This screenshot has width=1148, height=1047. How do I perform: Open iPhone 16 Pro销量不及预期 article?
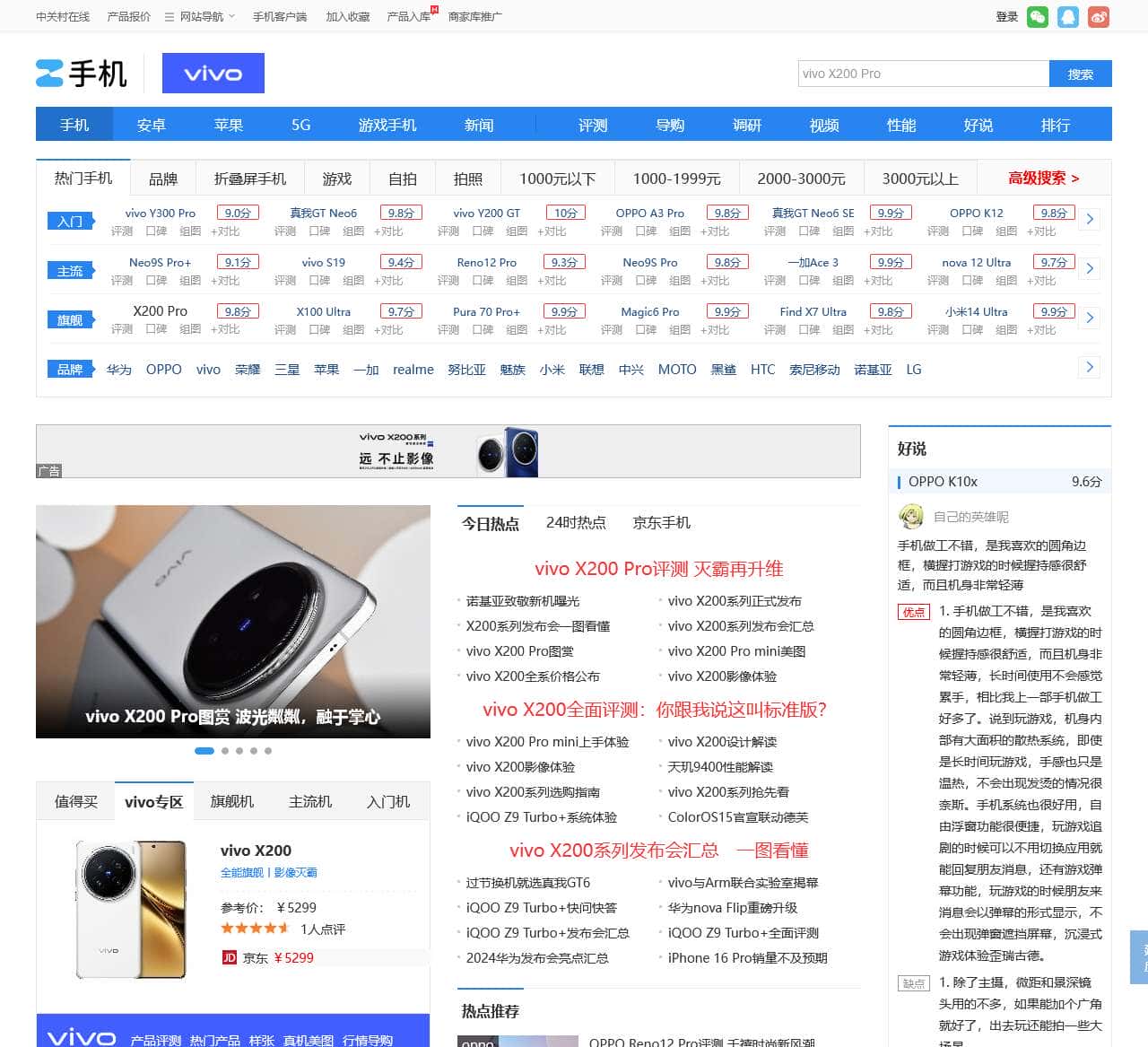click(x=747, y=958)
